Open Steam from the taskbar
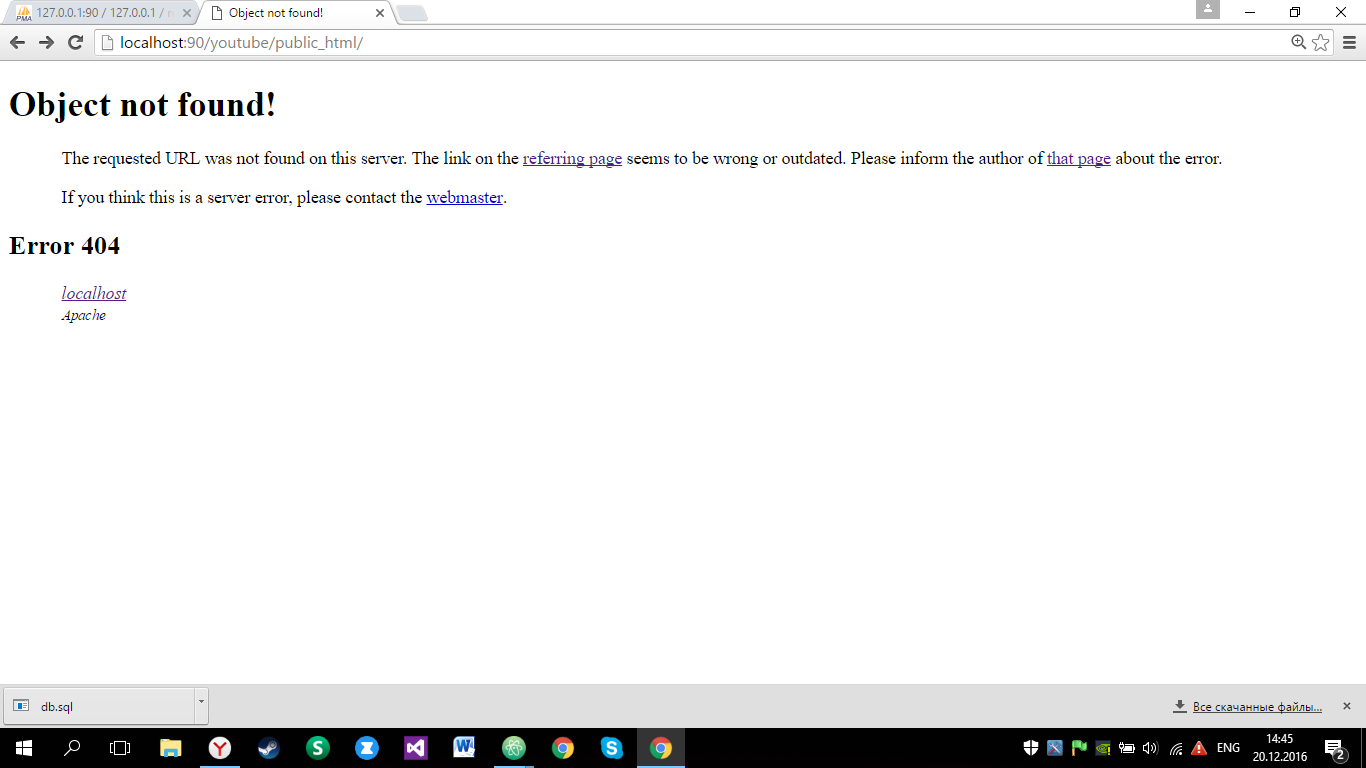 click(x=269, y=747)
